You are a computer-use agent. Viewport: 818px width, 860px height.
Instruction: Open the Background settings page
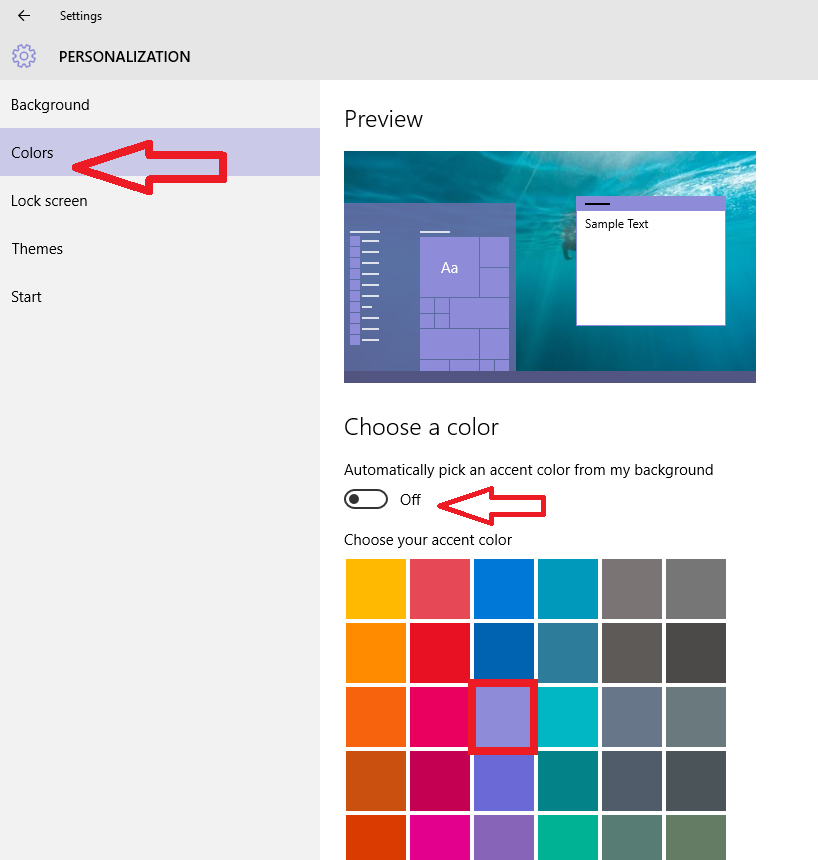coord(50,104)
